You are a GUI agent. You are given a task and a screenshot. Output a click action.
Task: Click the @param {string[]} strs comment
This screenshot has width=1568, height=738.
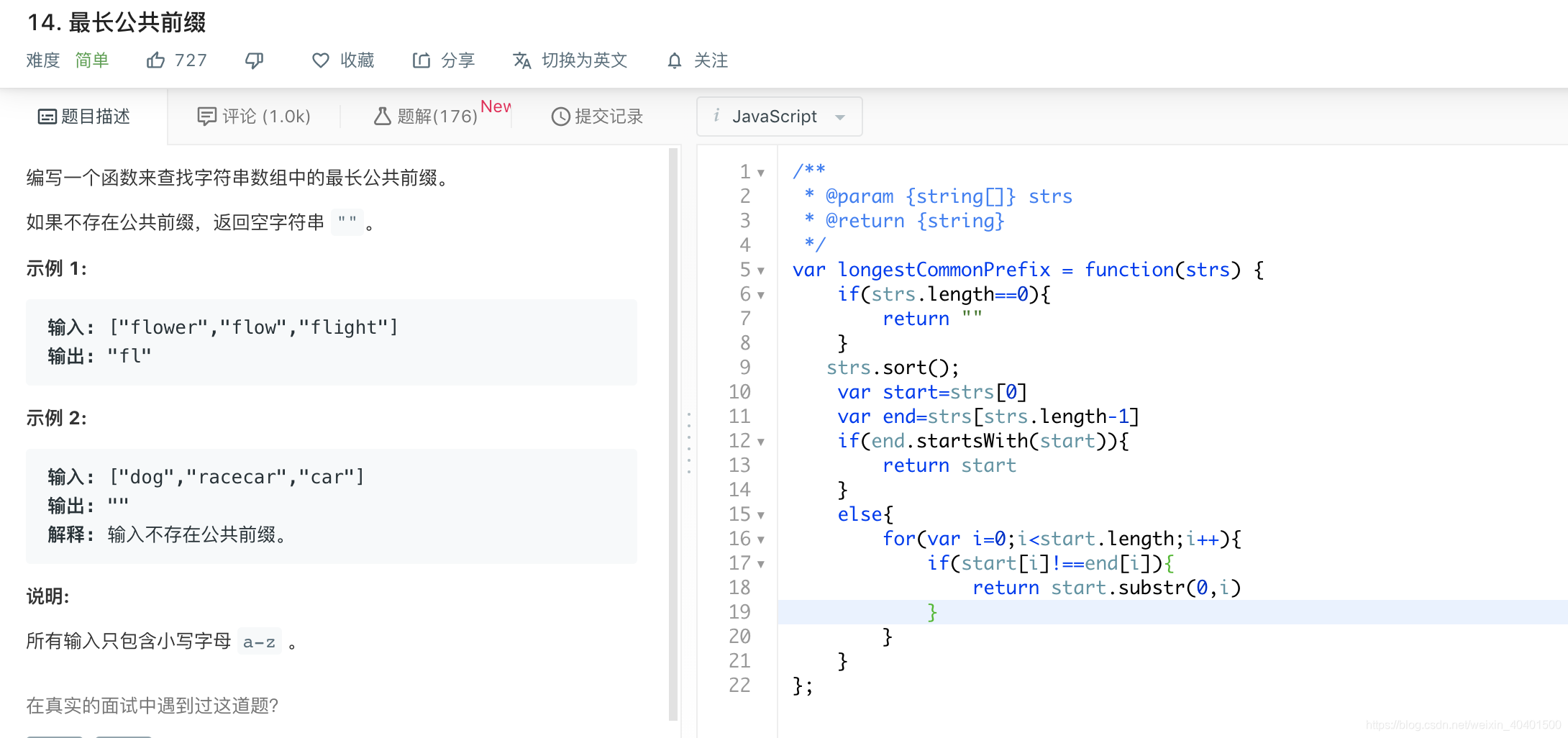[949, 196]
